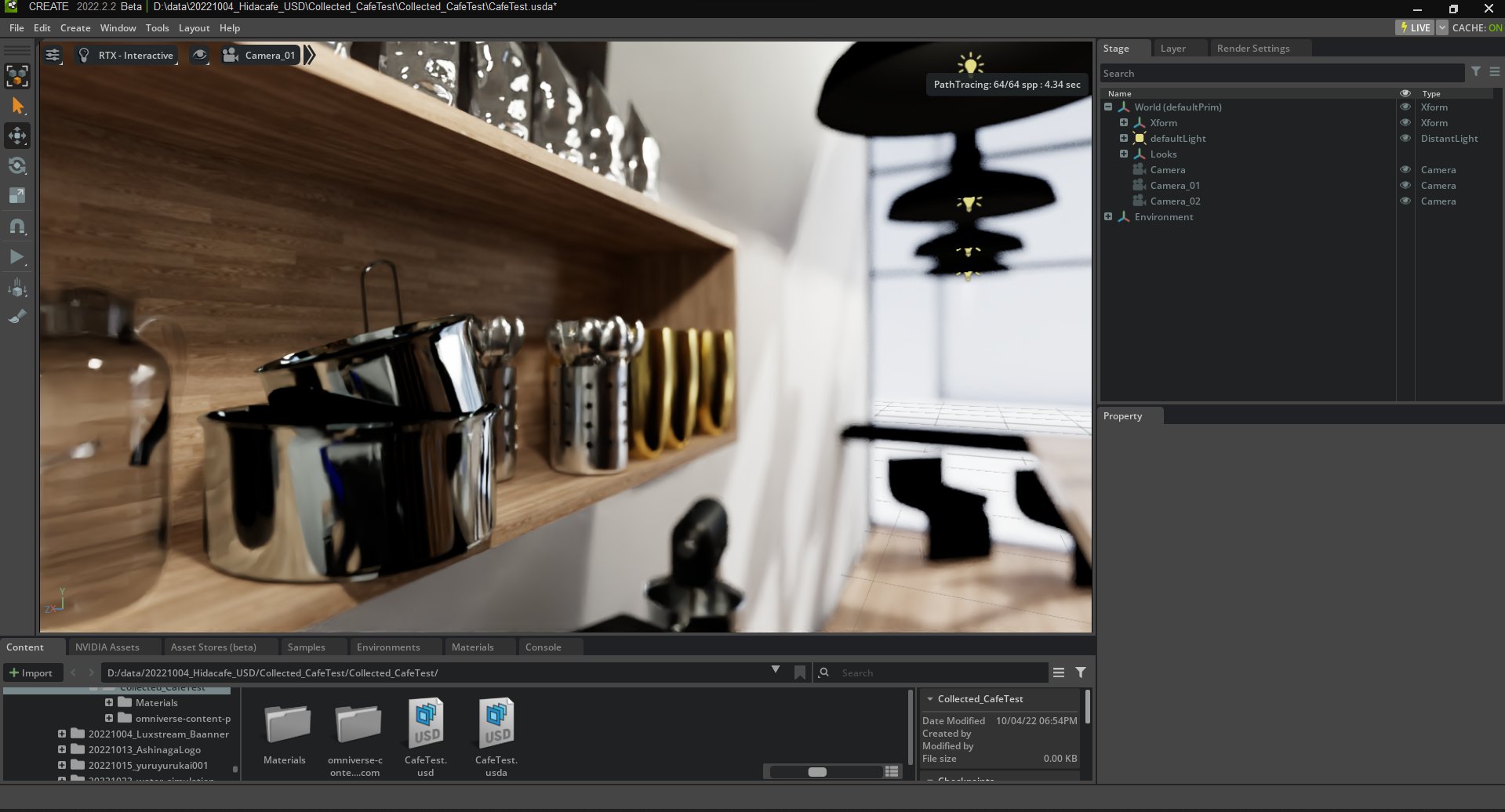The image size is (1505, 812).
Task: Click the content path dropdown triangle
Action: 775,670
